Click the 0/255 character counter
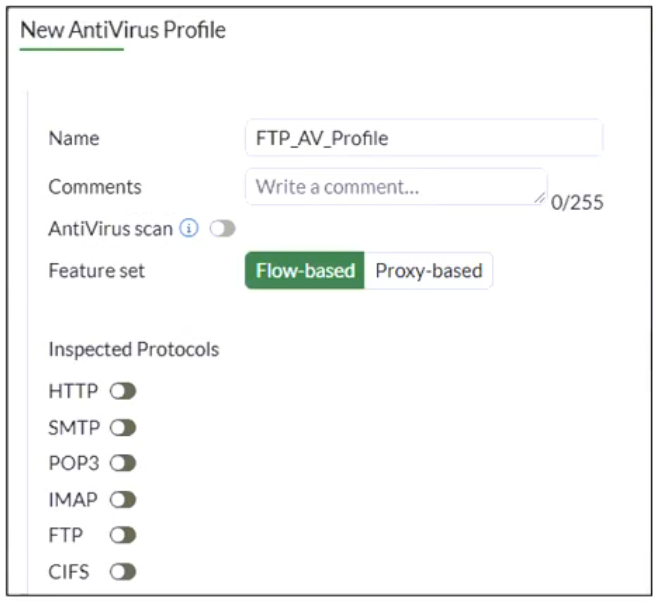659x602 pixels. (577, 203)
